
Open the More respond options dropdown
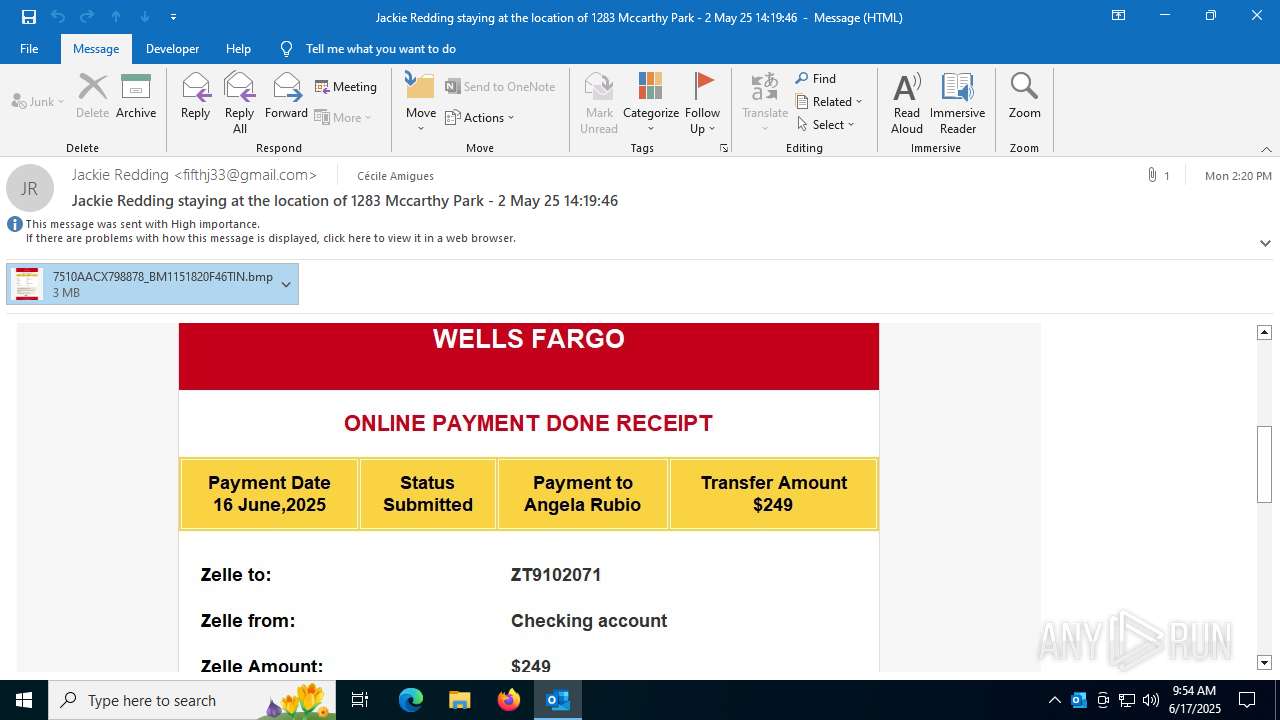343,117
